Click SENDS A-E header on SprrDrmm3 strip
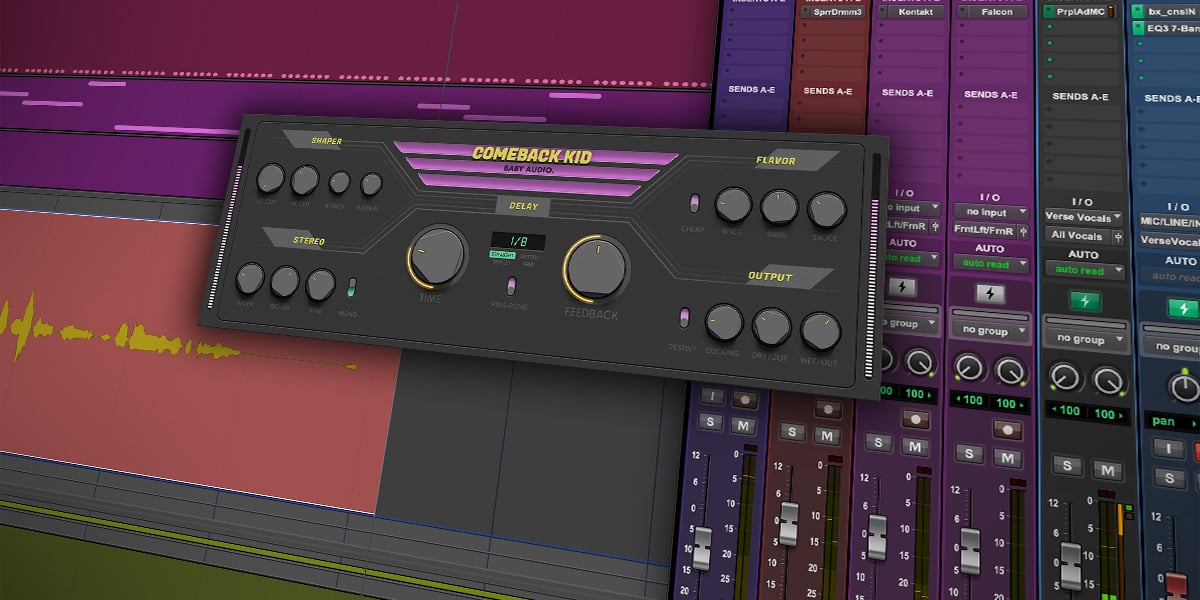Viewport: 1200px width, 600px height. [x=828, y=91]
